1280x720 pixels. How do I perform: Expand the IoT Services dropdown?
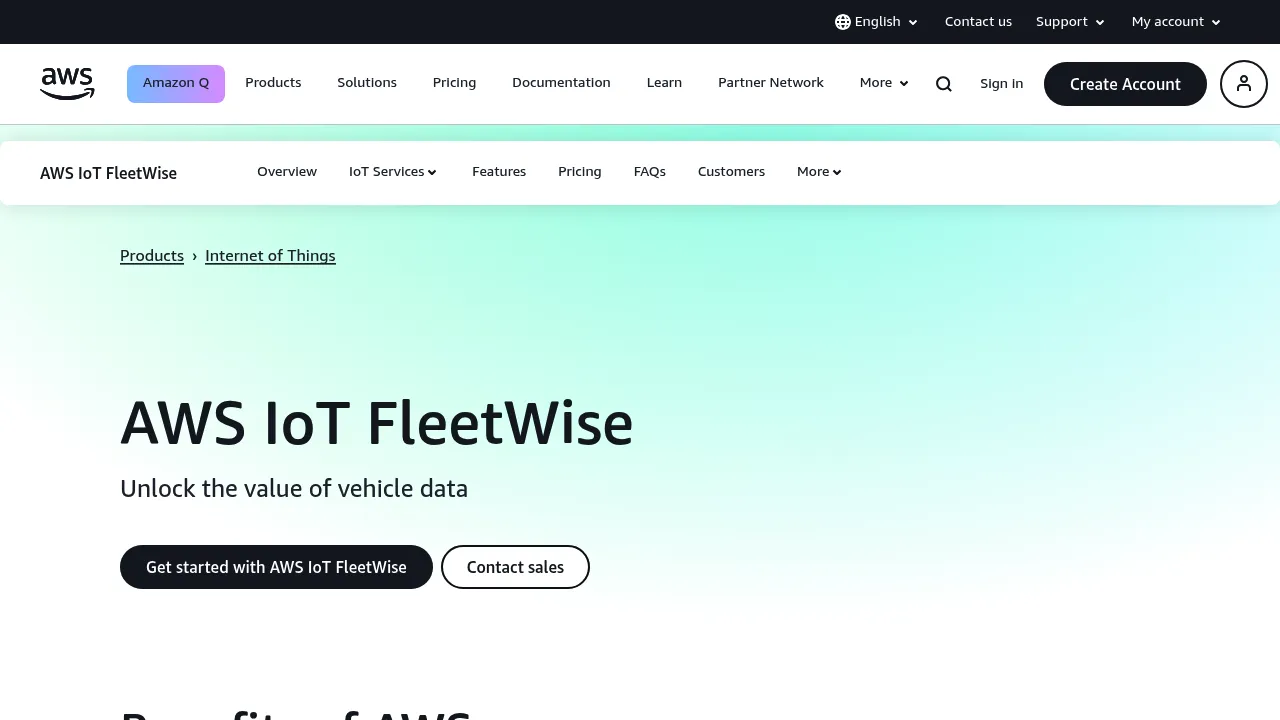tap(393, 172)
